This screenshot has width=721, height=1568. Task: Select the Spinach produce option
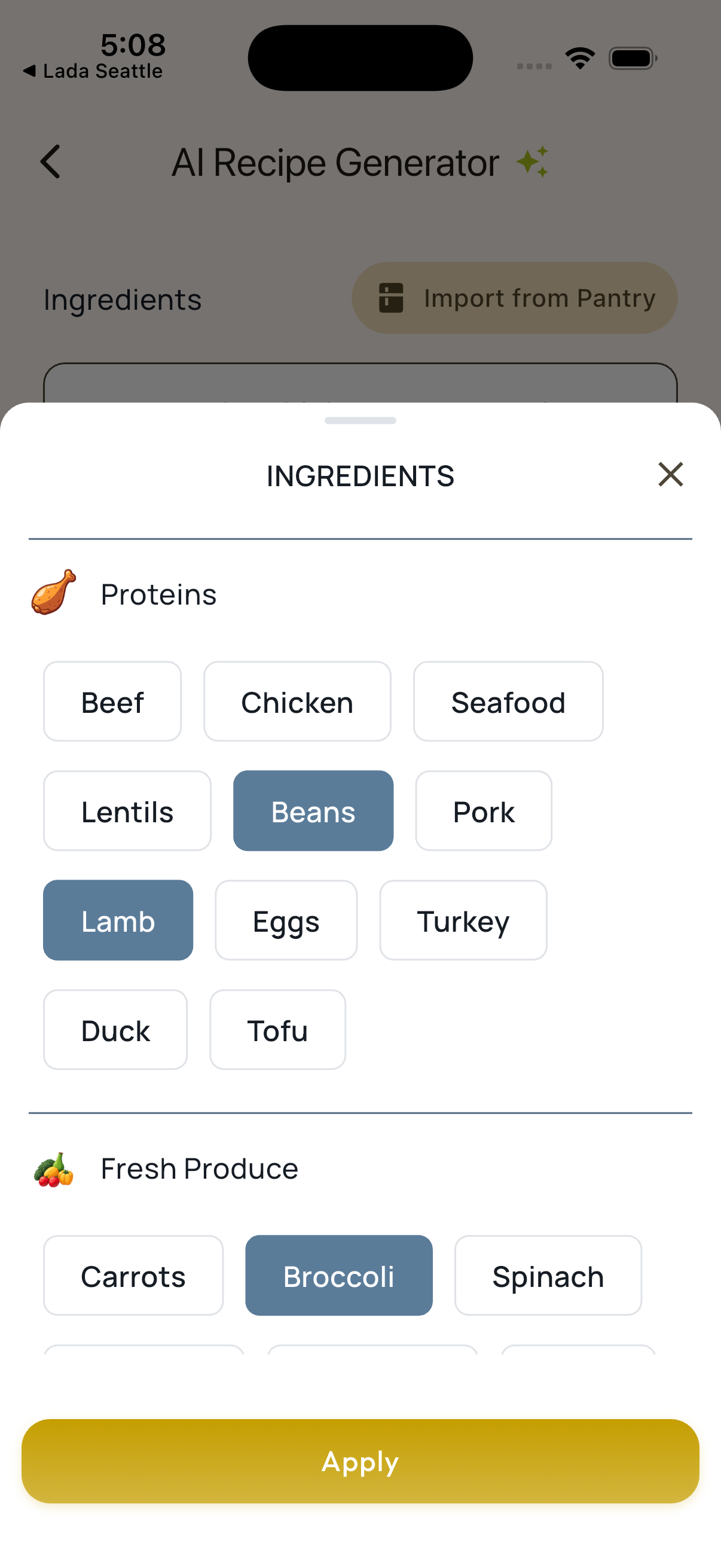coord(547,1276)
